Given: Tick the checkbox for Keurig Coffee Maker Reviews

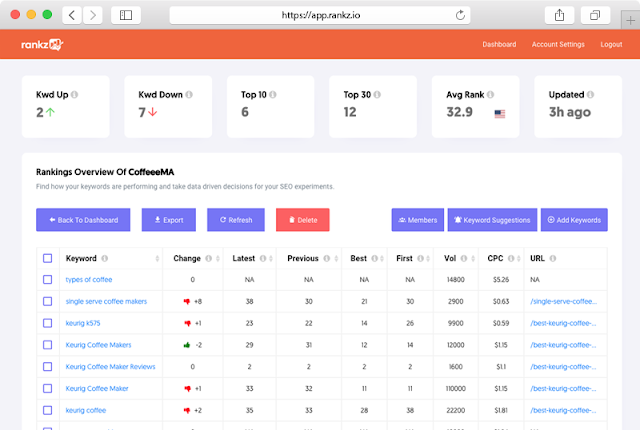Looking at the screenshot, I should point(47,367).
